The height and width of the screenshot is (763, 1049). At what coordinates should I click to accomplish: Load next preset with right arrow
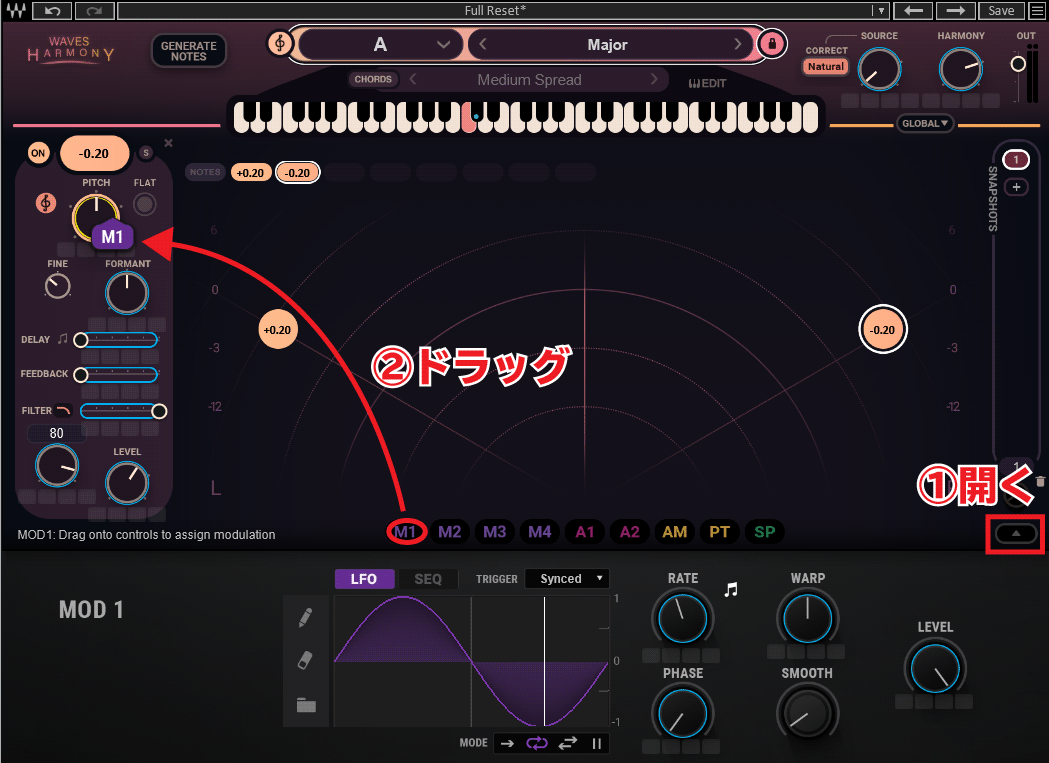tap(955, 11)
